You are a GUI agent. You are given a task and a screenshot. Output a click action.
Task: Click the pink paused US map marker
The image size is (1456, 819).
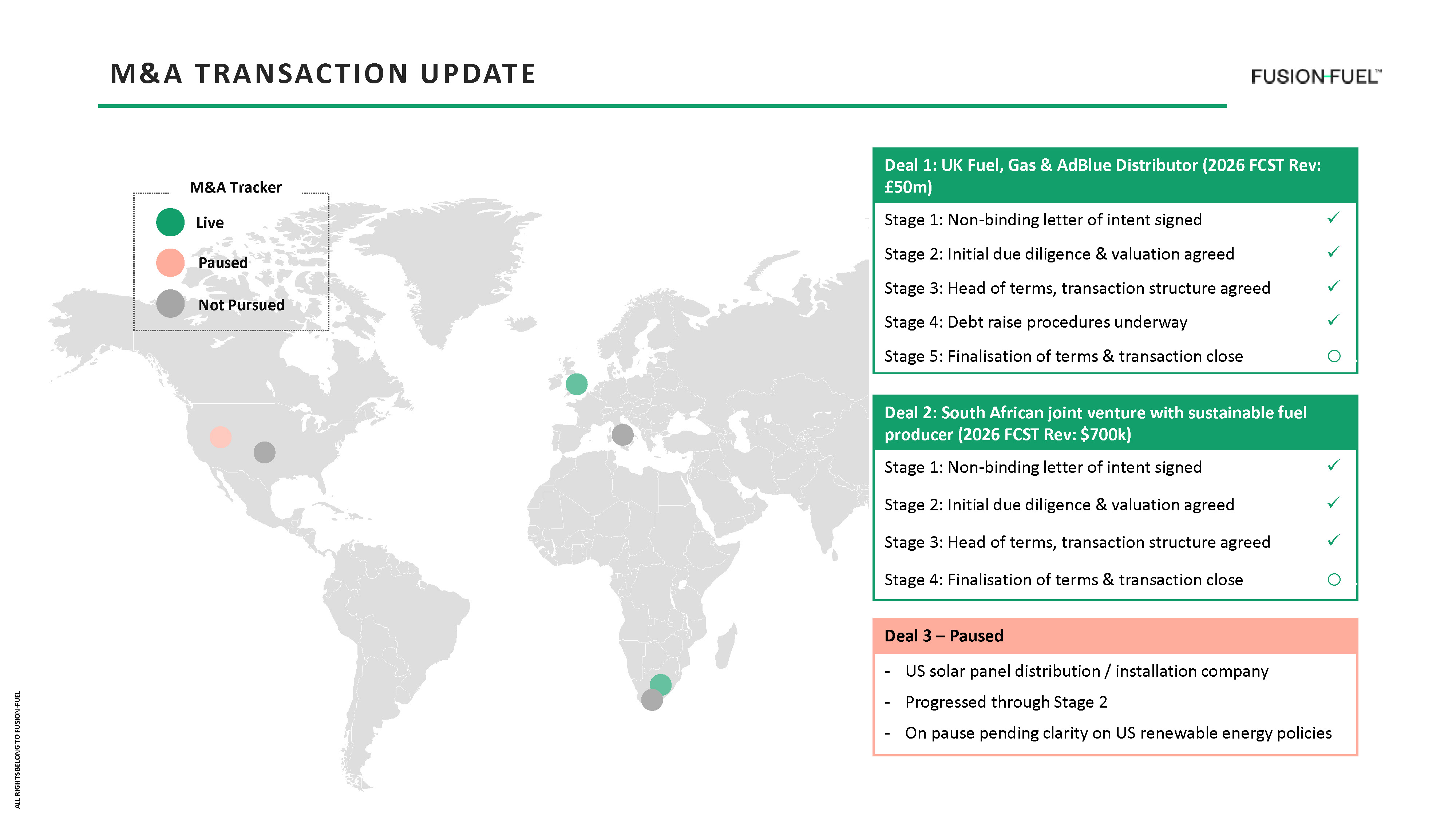pos(221,437)
